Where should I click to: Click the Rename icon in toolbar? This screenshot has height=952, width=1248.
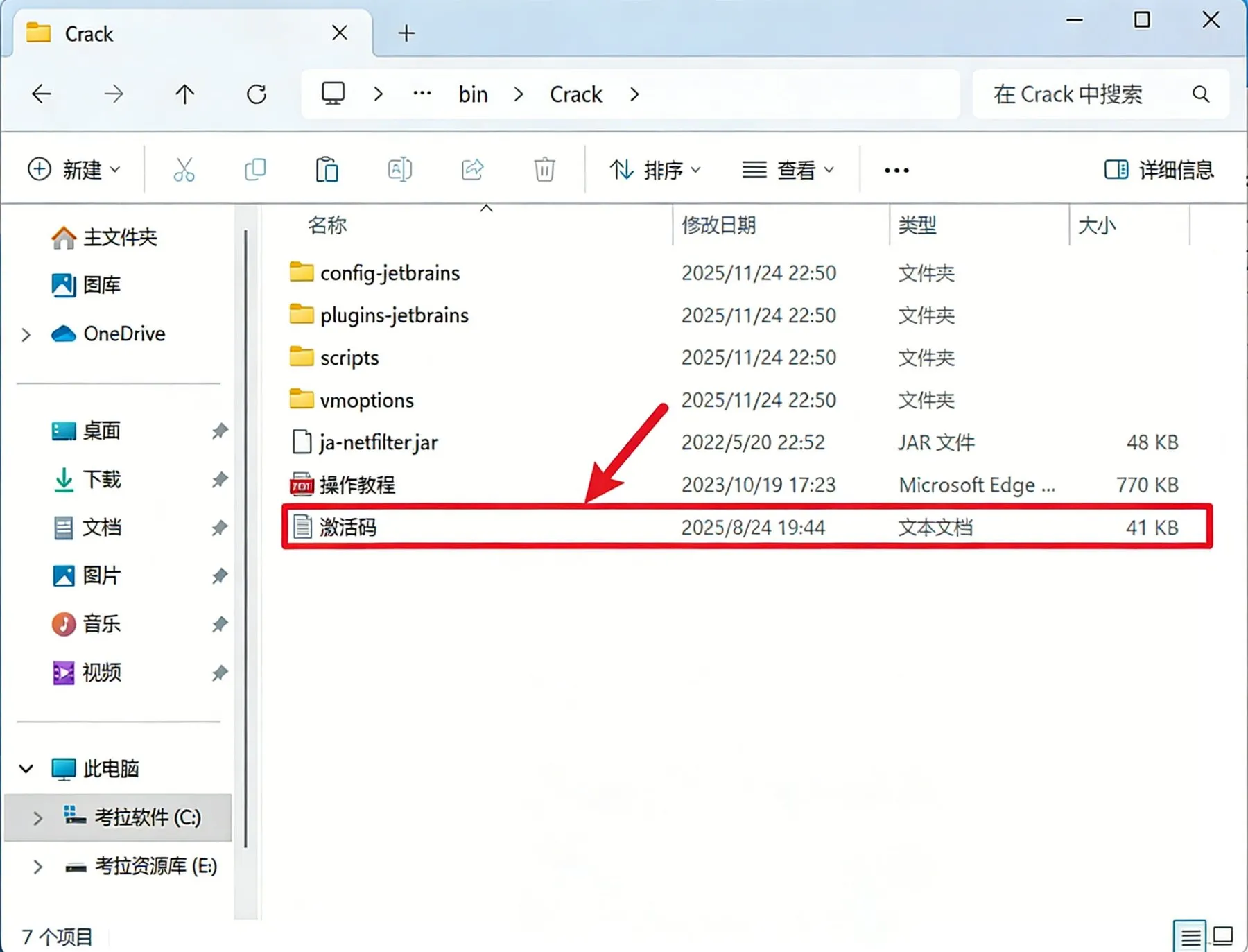click(x=400, y=170)
